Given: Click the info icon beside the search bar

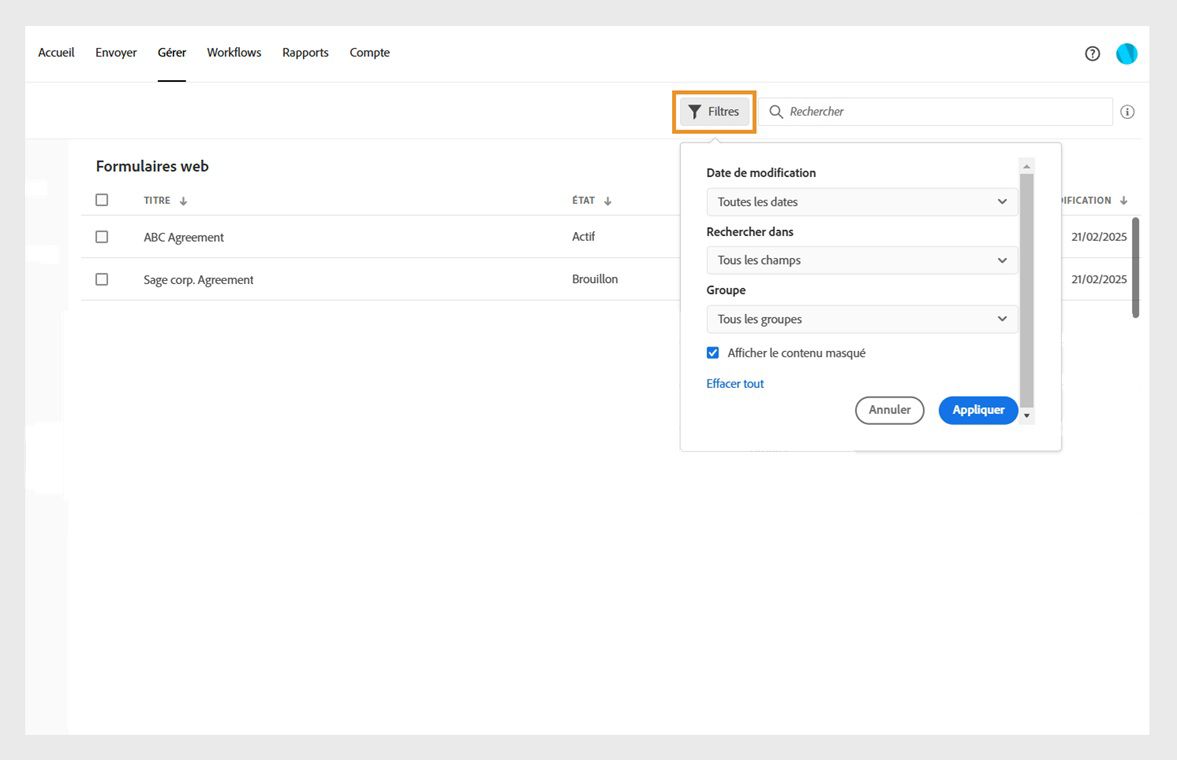Looking at the screenshot, I should coord(1127,112).
